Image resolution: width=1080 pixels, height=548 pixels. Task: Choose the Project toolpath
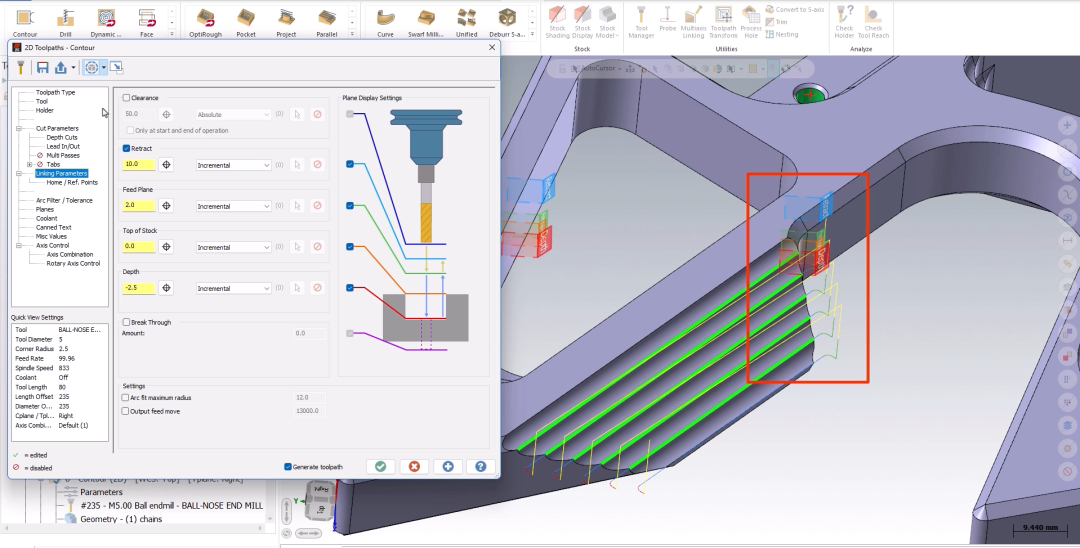[x=286, y=21]
